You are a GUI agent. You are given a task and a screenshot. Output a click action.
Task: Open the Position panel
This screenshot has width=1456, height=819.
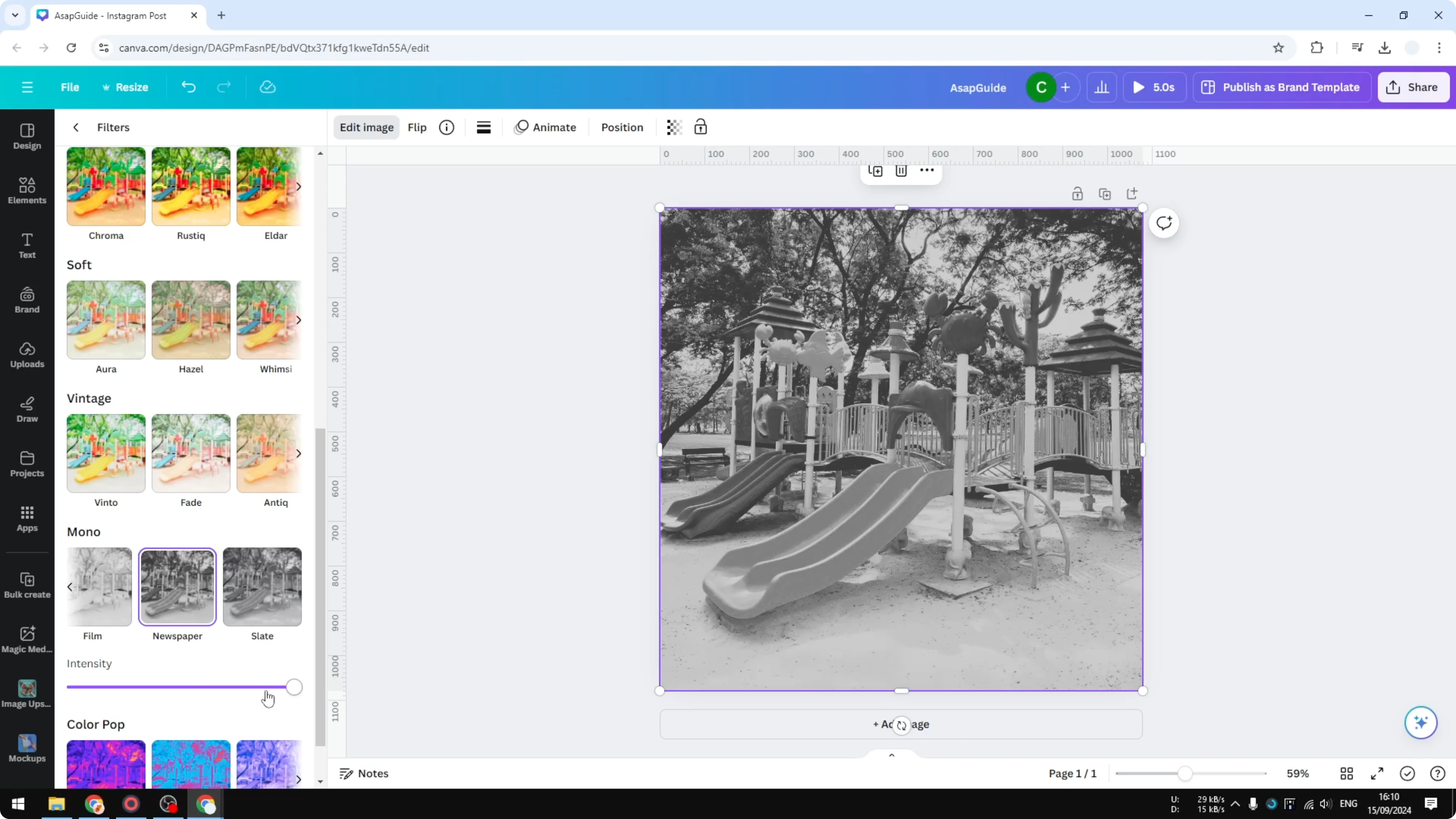(x=622, y=127)
